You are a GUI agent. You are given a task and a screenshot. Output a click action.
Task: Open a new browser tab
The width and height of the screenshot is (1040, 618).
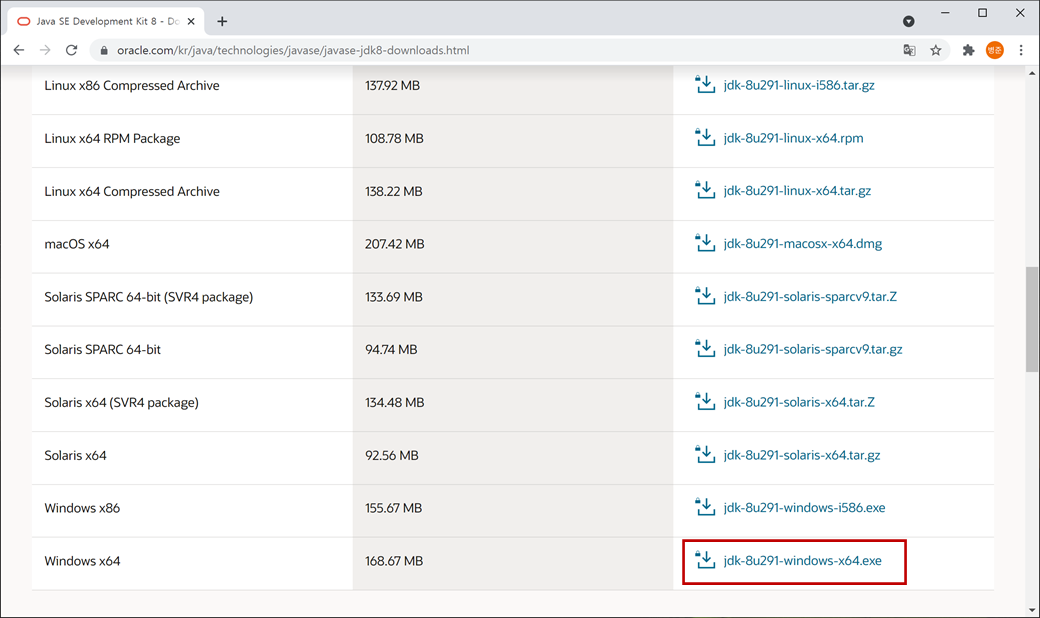222,21
